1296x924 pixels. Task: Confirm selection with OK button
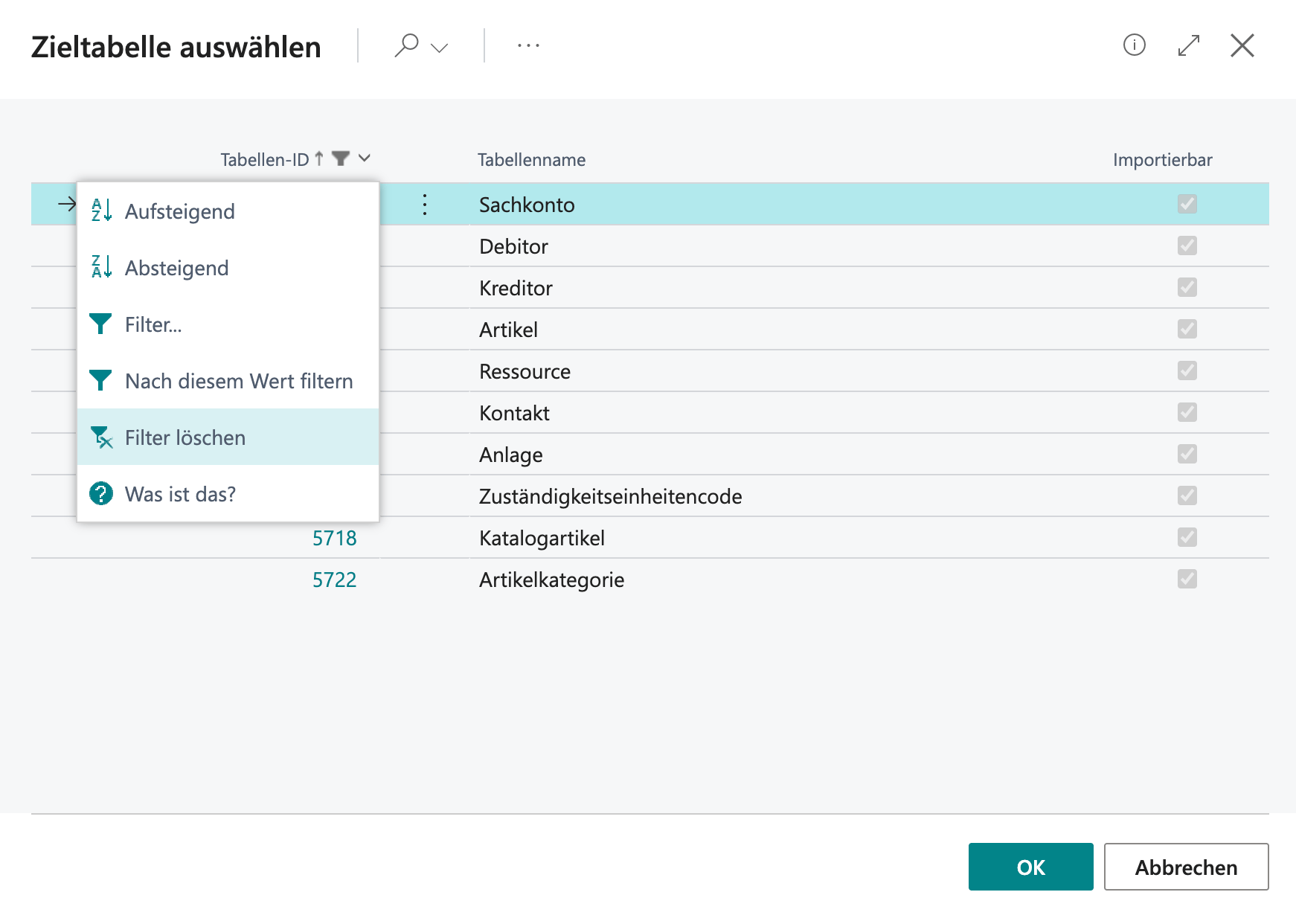[1030, 867]
